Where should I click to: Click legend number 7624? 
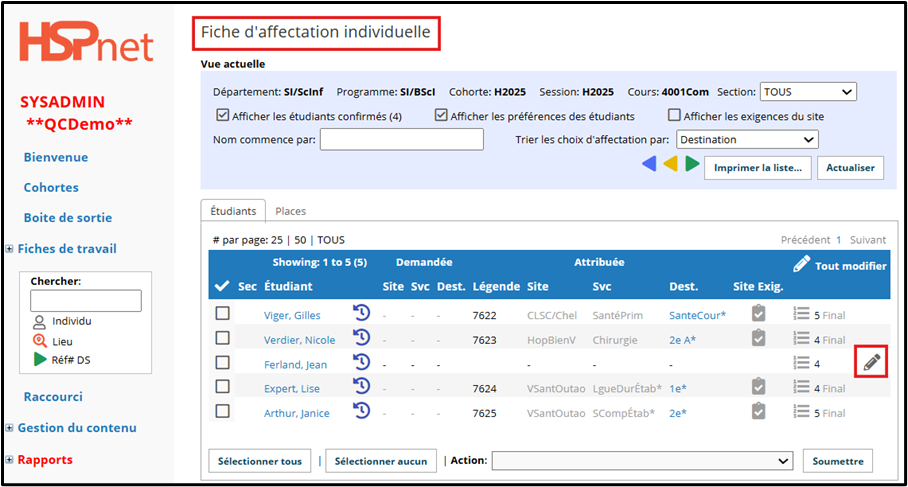484,389
